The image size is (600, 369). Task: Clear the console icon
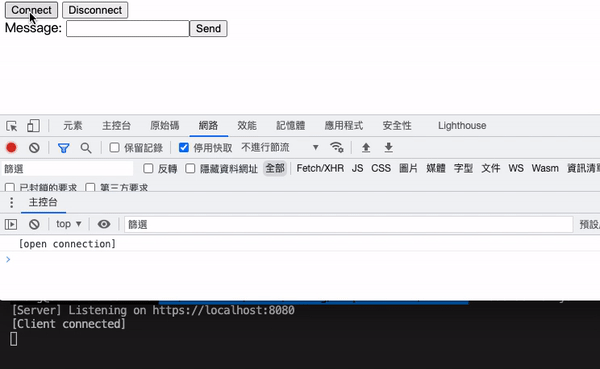tap(34, 224)
